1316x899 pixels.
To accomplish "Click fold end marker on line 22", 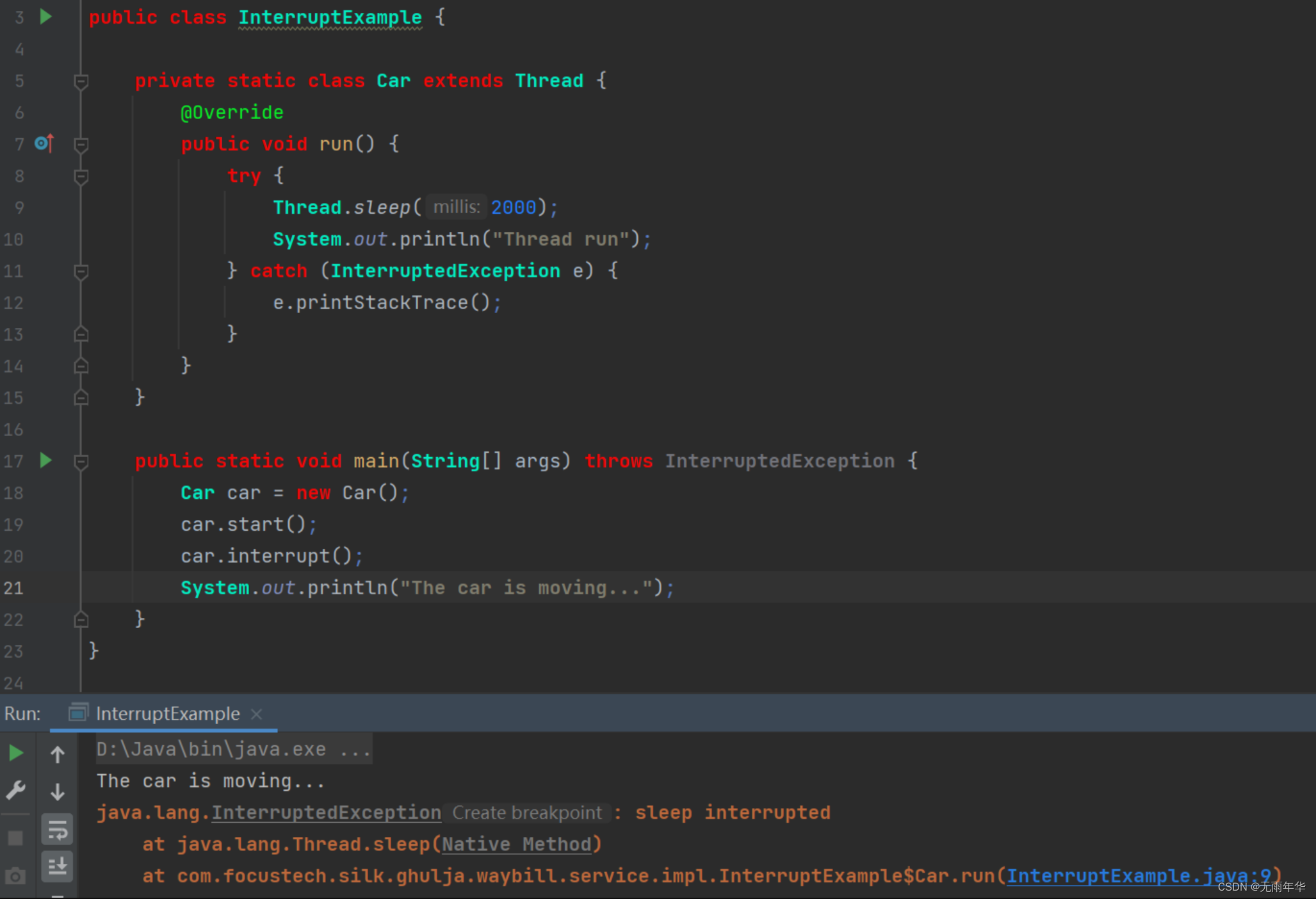I will point(81,619).
